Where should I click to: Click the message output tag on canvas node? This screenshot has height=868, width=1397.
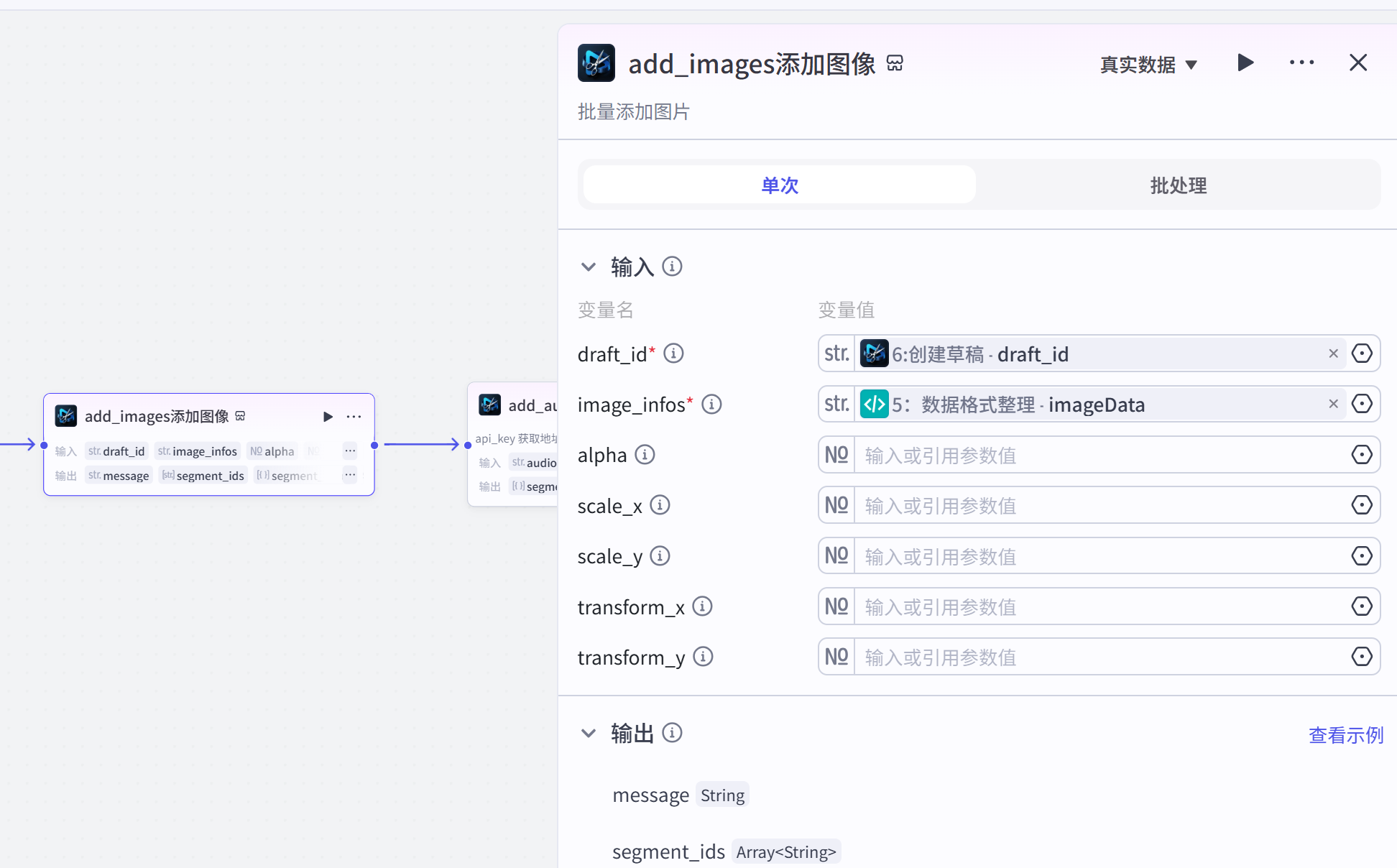click(x=119, y=476)
